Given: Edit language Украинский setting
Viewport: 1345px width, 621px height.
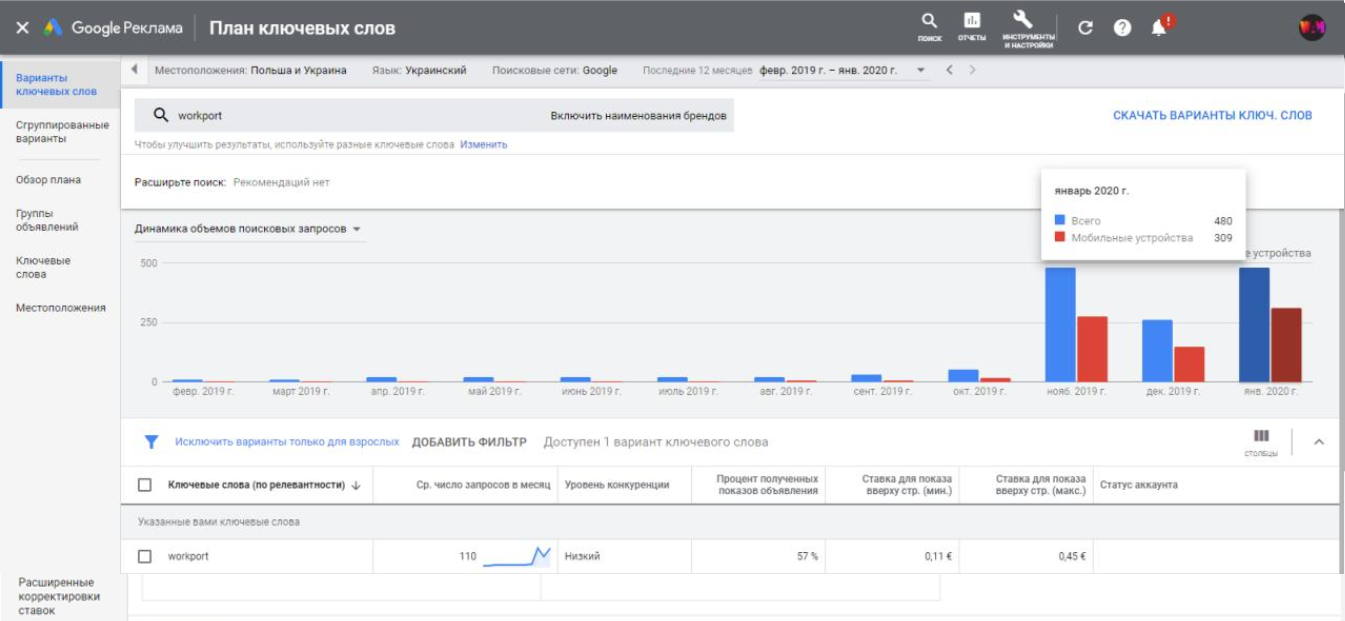Looking at the screenshot, I should pyautogui.click(x=419, y=70).
